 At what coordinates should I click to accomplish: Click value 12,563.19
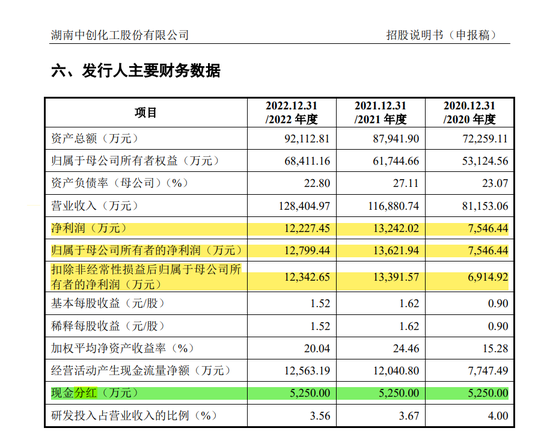tap(307, 371)
